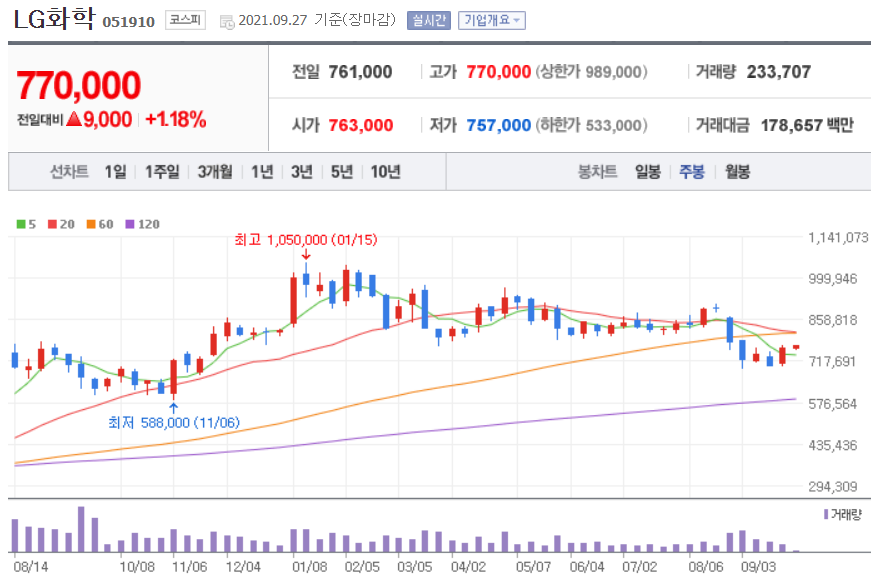Viewport: 871px width, 580px height.
Task: Click the 05/07 date axis label
Action: (x=533, y=567)
